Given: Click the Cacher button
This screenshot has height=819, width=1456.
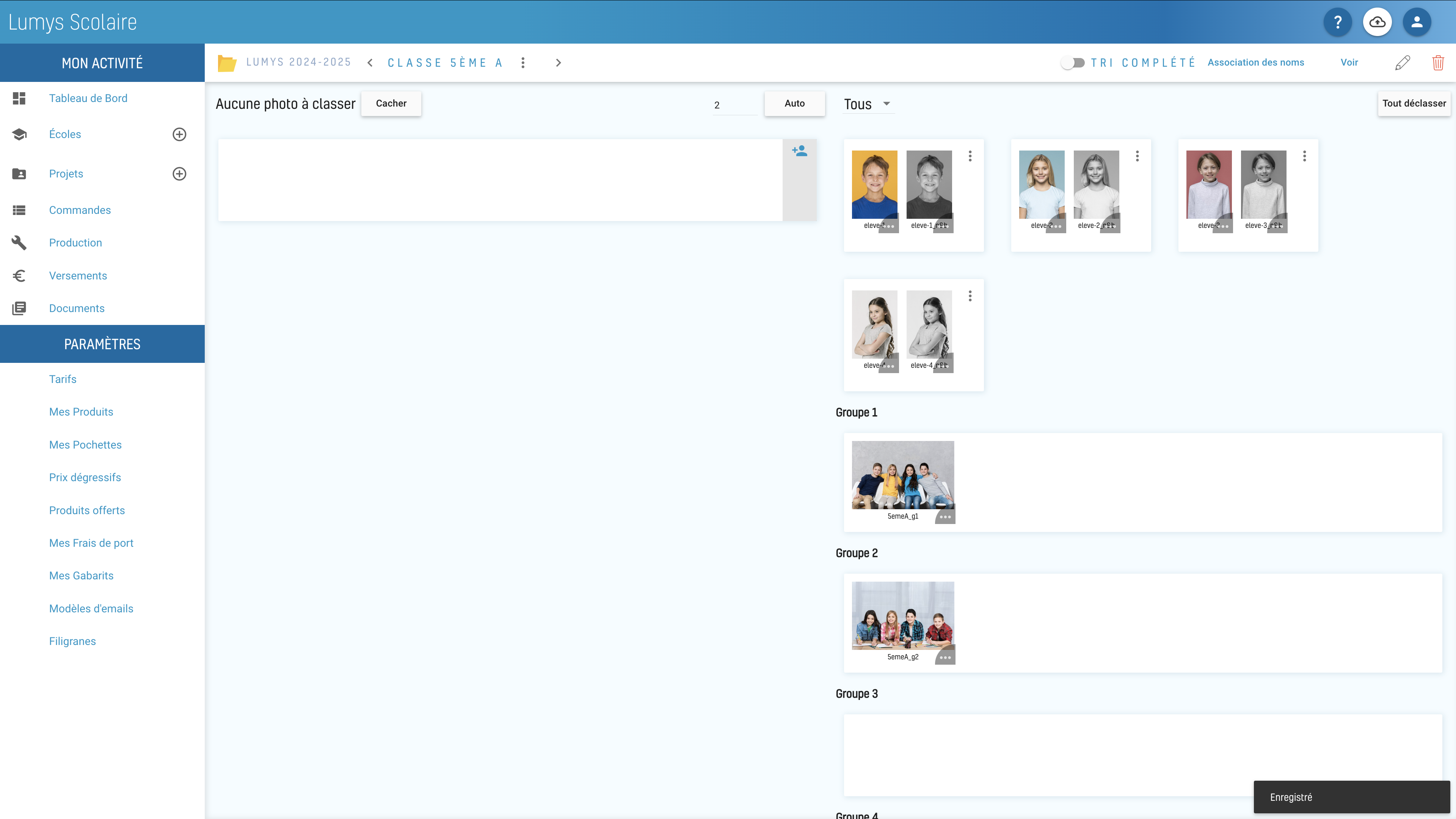Looking at the screenshot, I should coord(391,104).
